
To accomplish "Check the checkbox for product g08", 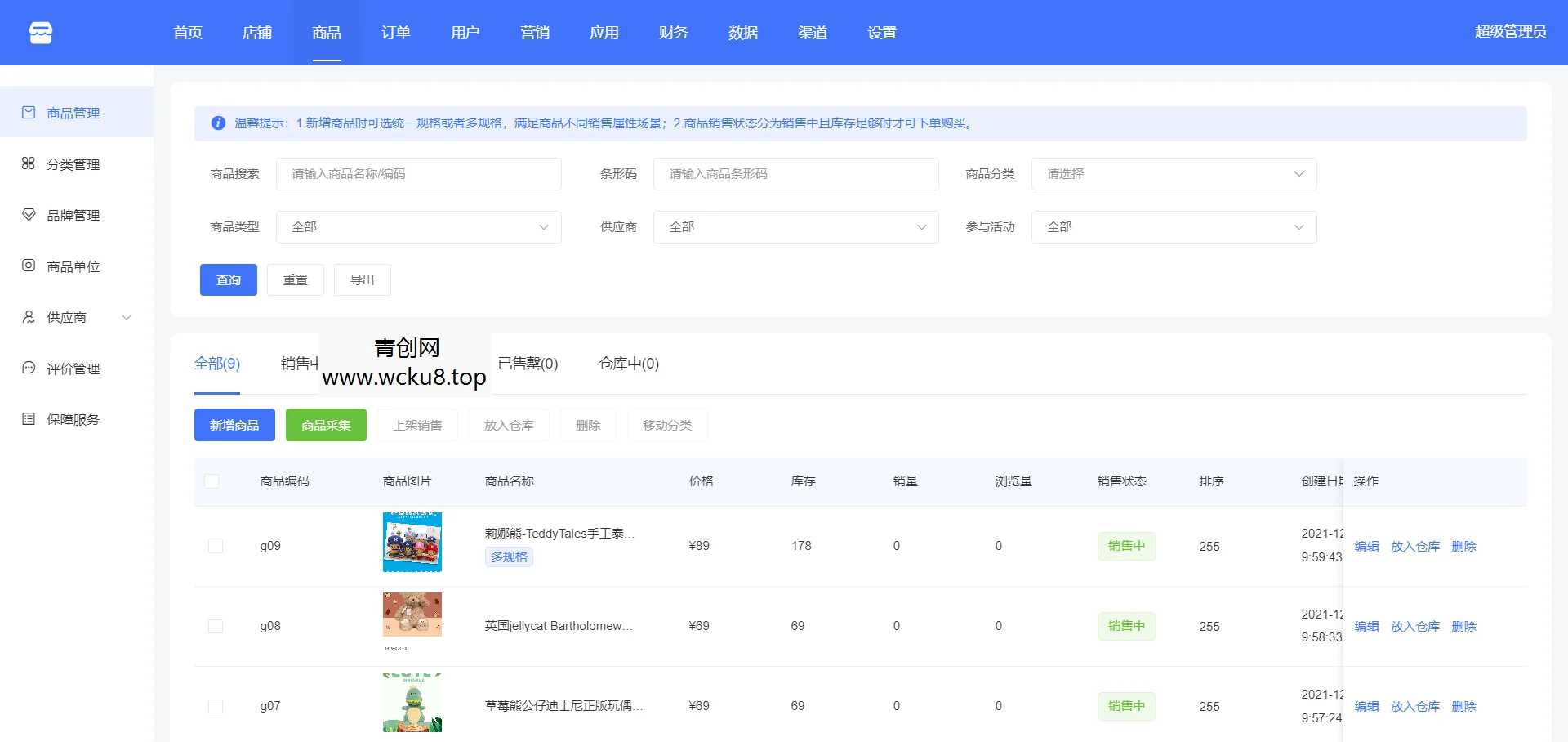I will 215,625.
